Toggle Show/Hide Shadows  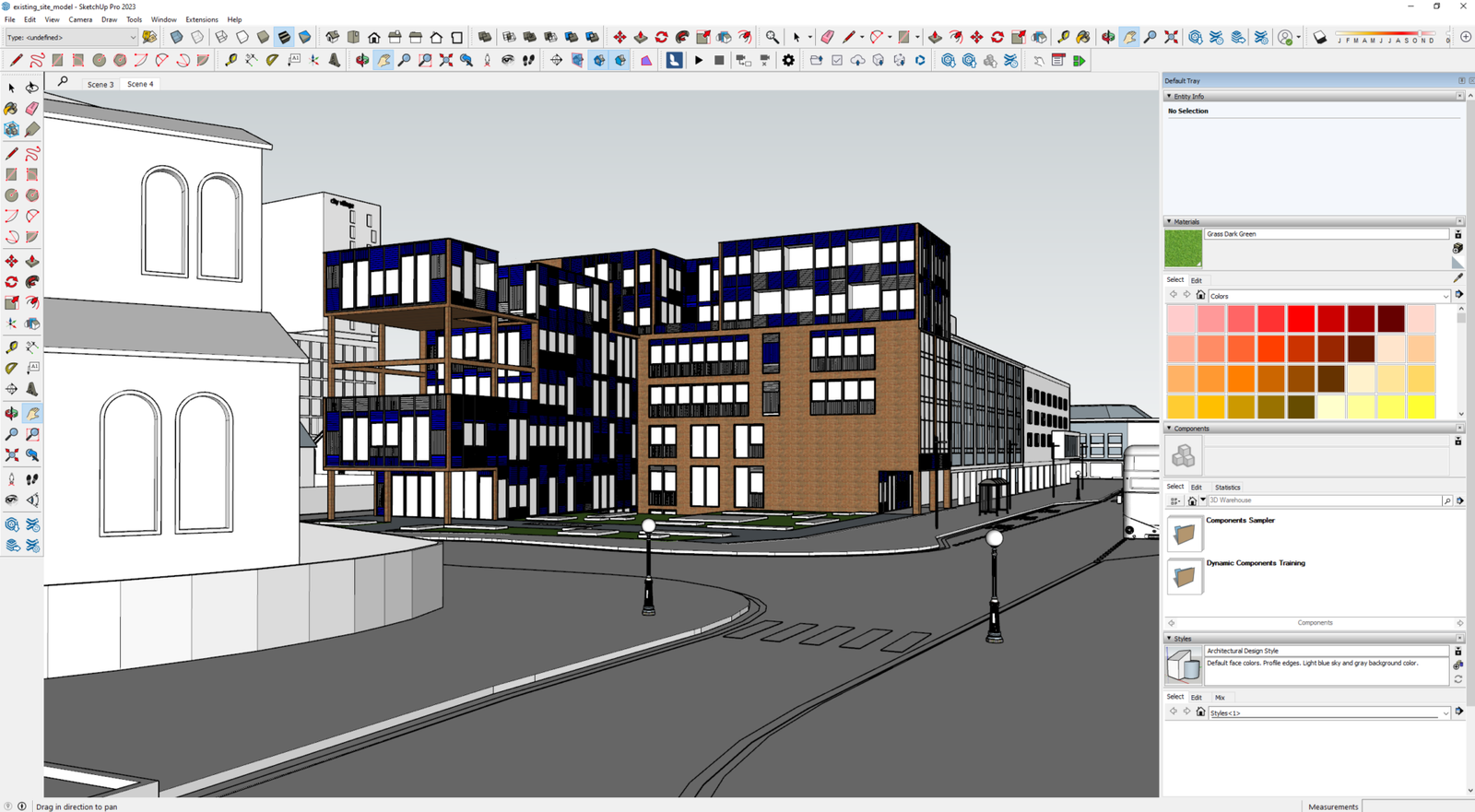1320,38
